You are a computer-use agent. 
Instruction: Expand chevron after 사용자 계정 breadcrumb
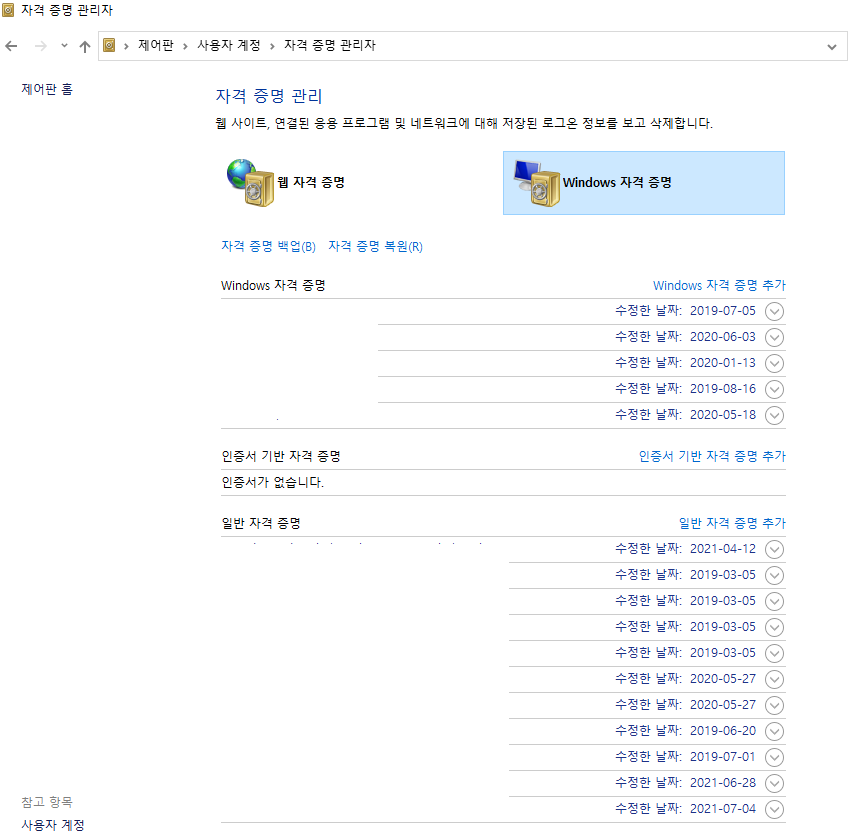pos(273,47)
